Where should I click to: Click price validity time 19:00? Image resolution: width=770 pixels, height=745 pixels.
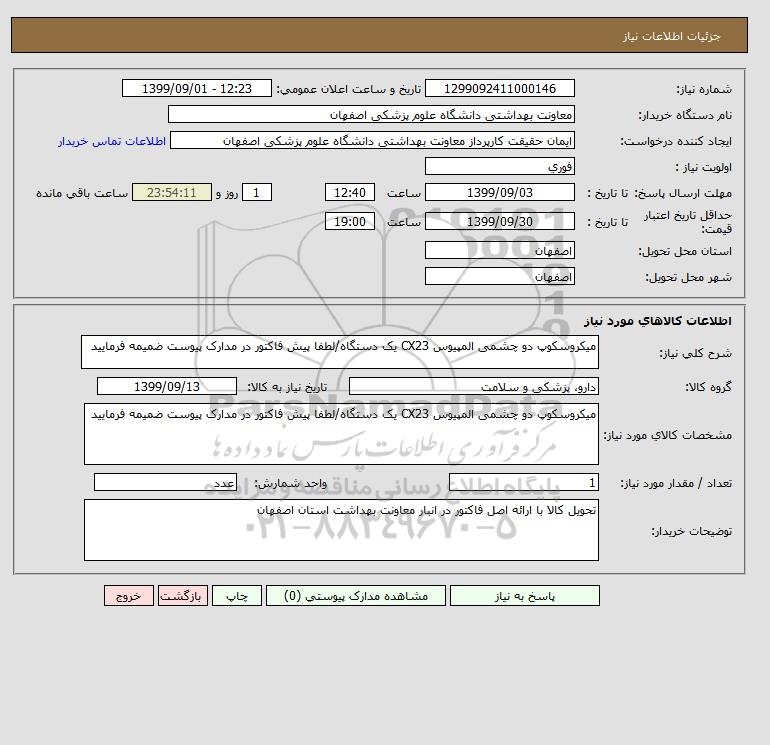[350, 221]
